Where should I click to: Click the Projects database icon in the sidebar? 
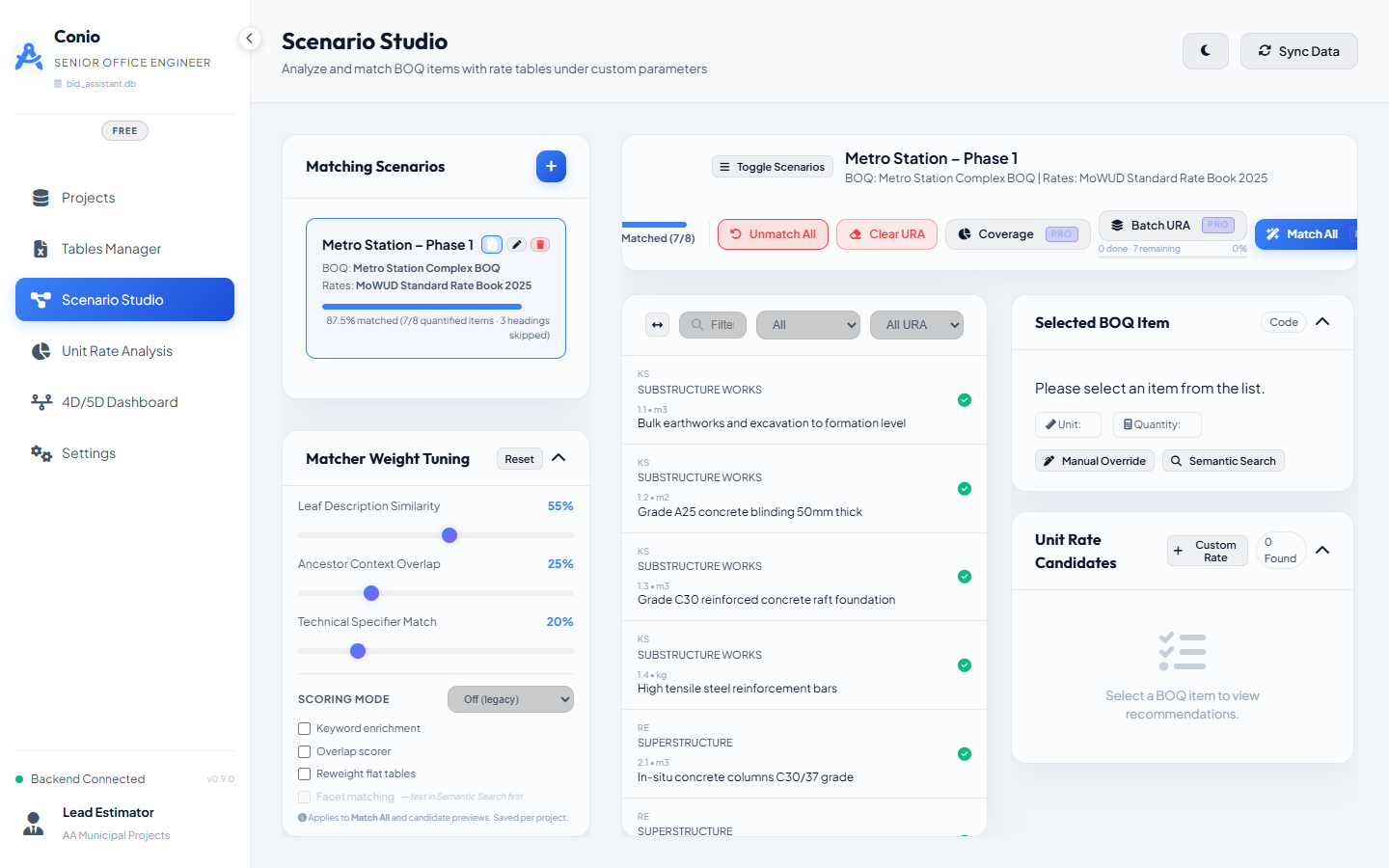pos(41,198)
